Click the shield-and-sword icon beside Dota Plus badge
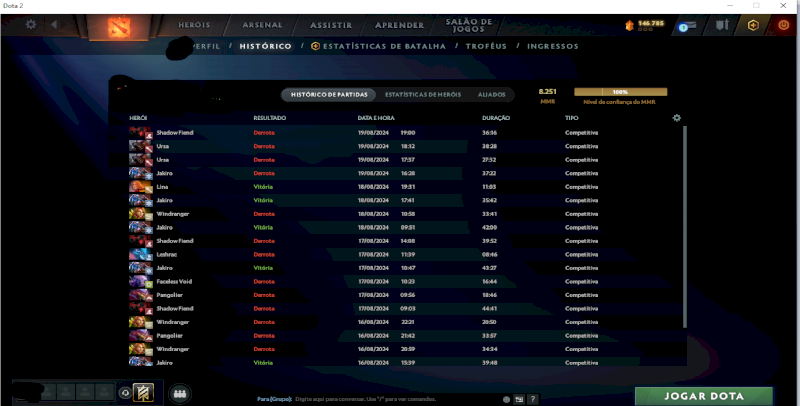The width and height of the screenshot is (800, 406). point(722,24)
